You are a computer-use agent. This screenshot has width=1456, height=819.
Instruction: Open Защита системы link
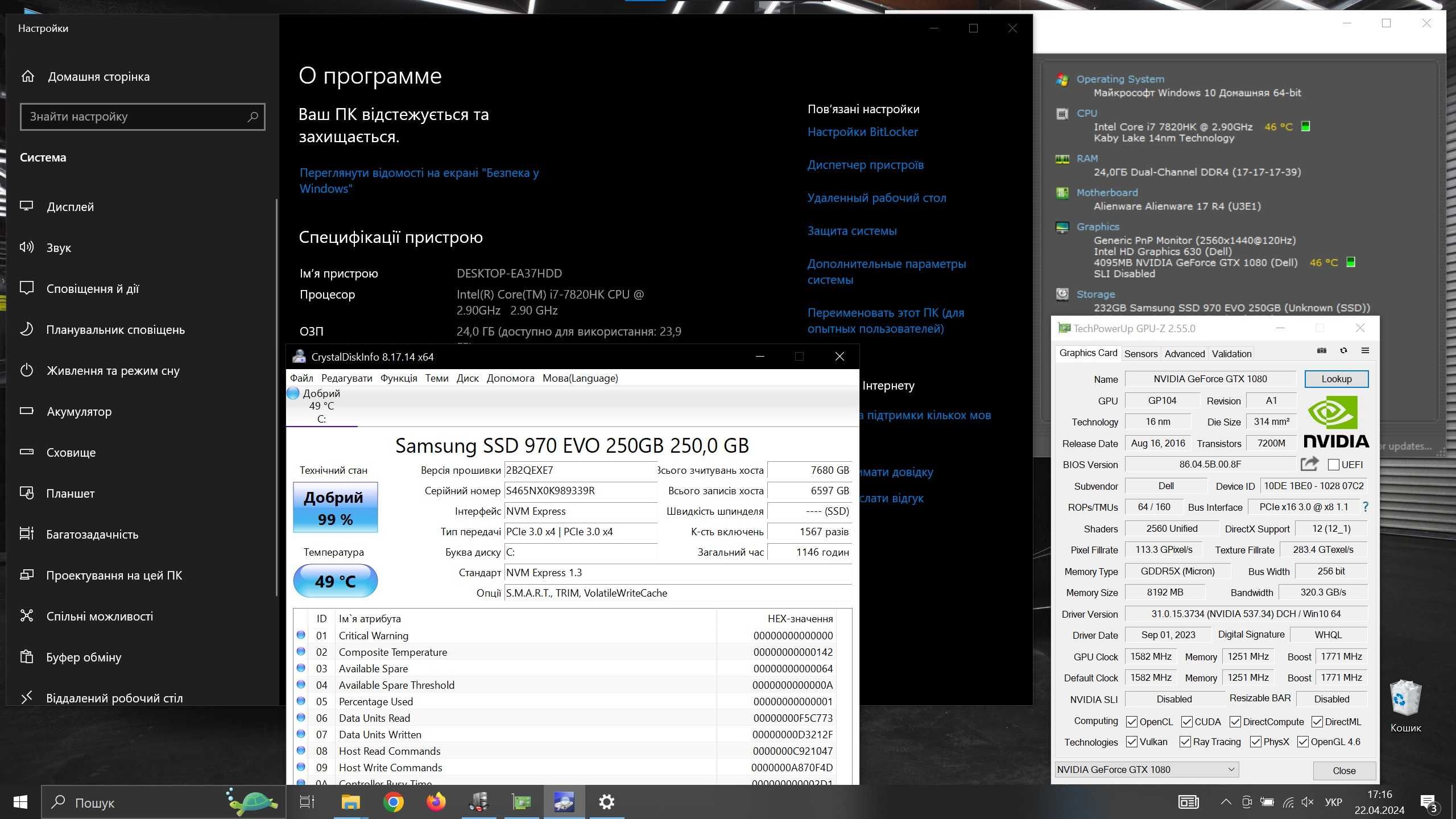click(x=852, y=231)
